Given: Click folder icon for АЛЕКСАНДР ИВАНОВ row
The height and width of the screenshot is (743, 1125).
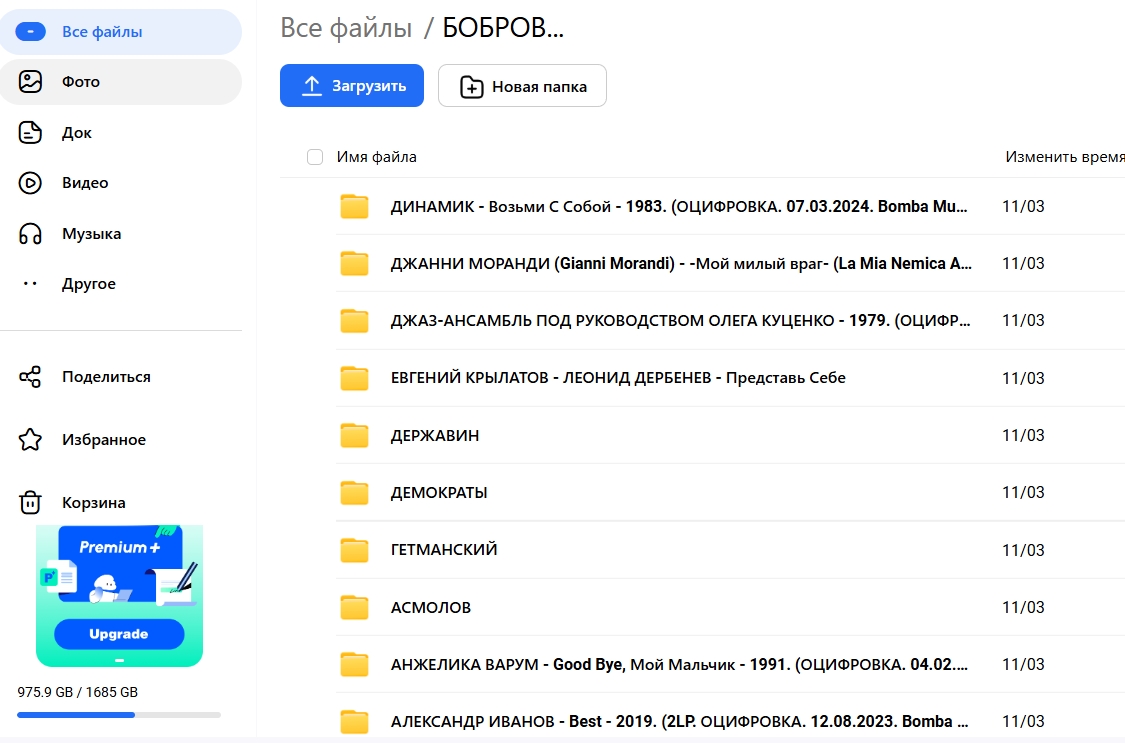Looking at the screenshot, I should tap(354, 721).
